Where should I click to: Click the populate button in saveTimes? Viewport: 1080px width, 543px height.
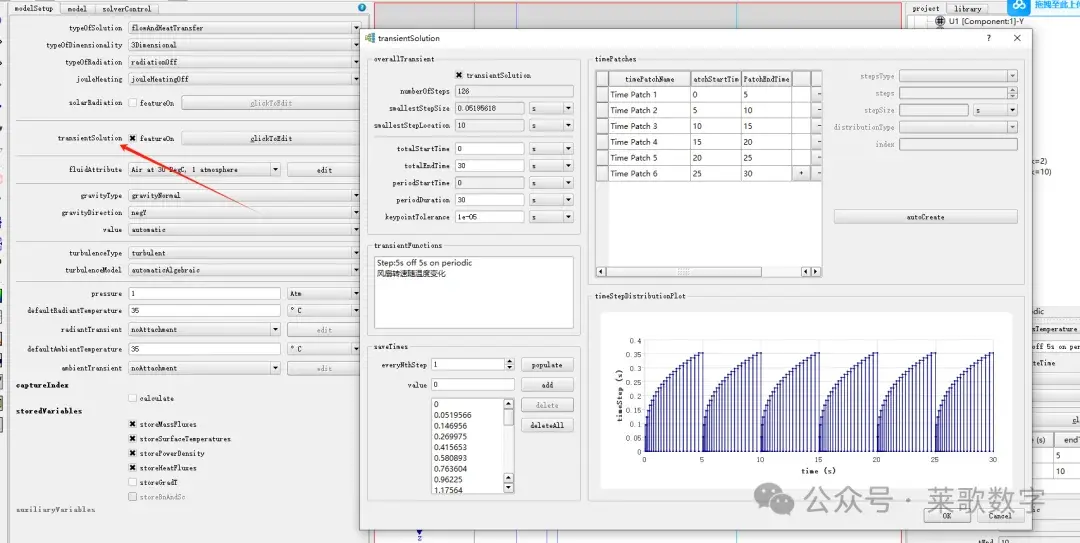point(547,365)
